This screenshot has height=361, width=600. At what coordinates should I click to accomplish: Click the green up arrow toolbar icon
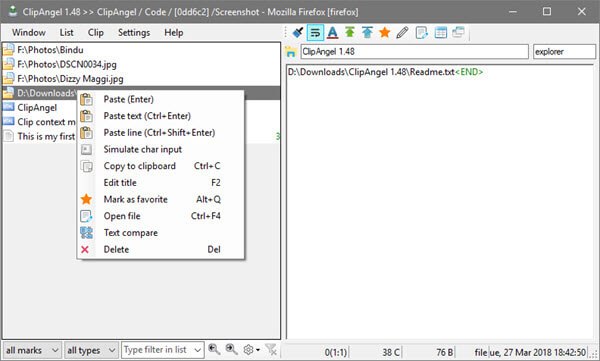pos(350,32)
